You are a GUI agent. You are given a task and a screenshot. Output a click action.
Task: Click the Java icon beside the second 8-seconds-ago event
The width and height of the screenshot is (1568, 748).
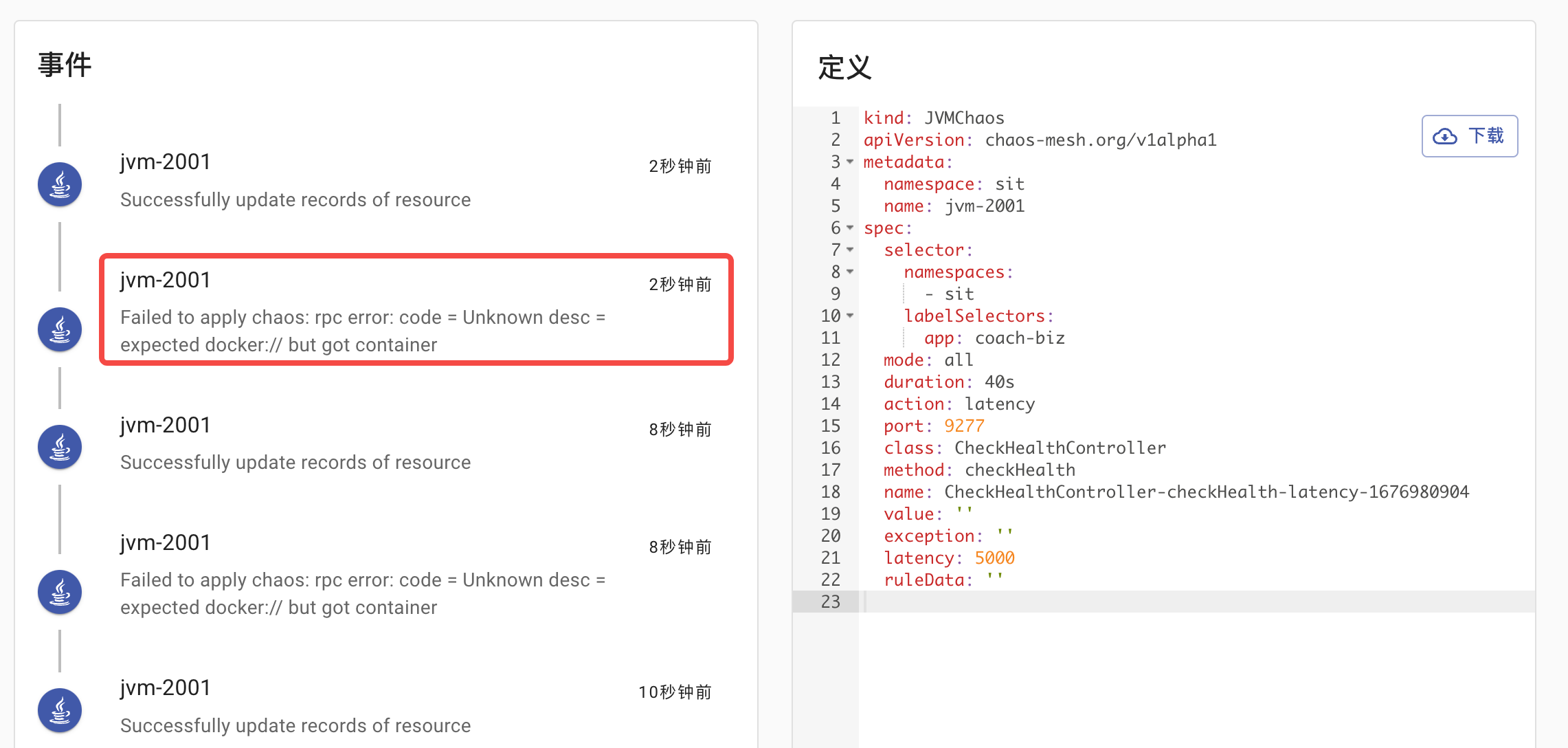pos(60,592)
